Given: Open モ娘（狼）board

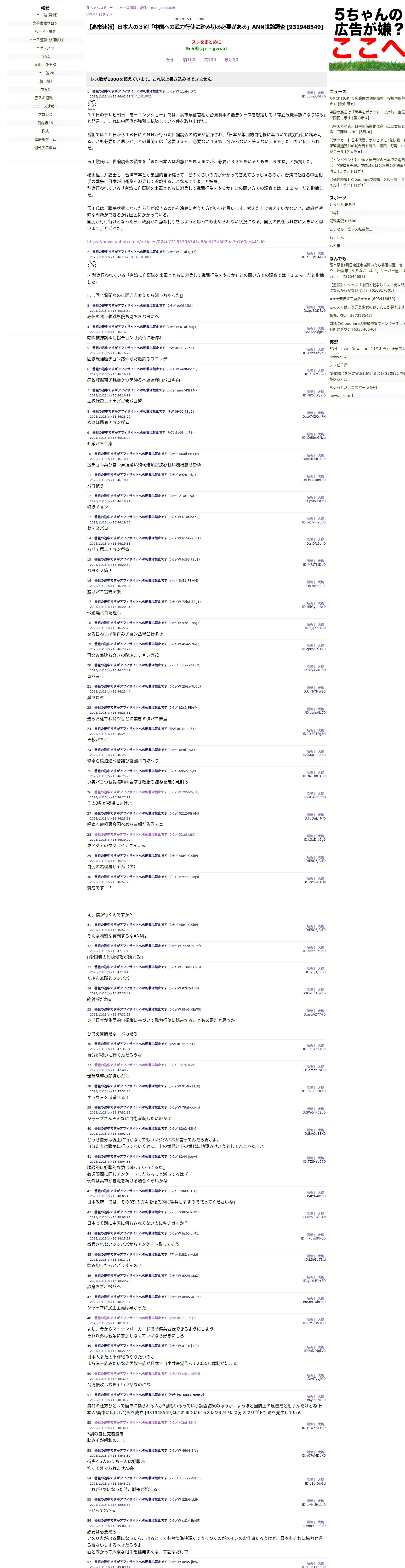Looking at the screenshot, I should click(x=45, y=81).
